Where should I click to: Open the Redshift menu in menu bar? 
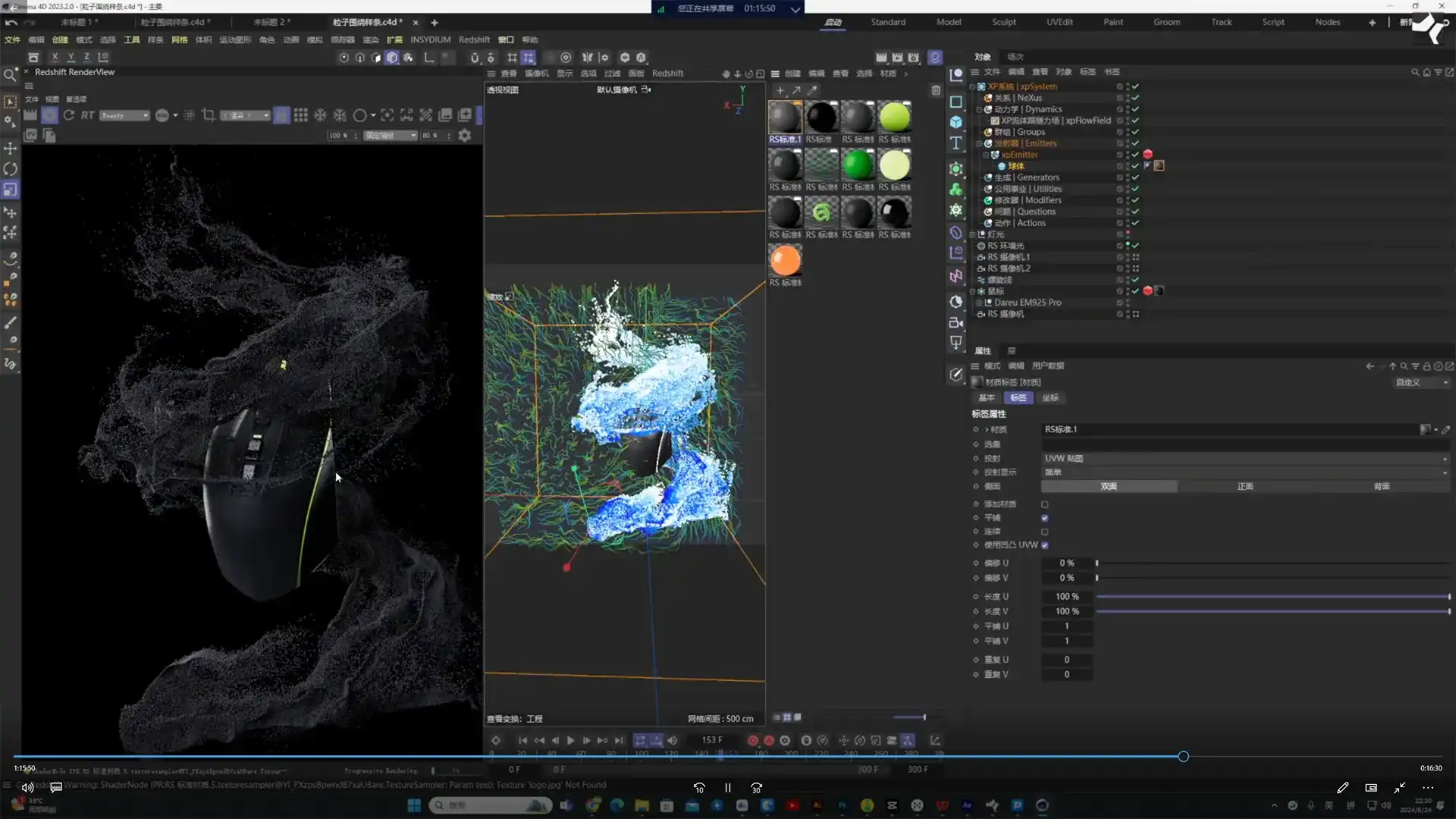pos(474,39)
